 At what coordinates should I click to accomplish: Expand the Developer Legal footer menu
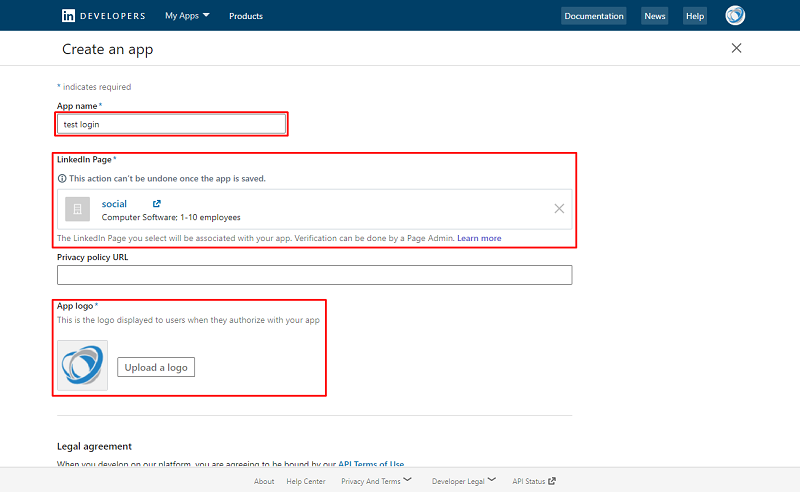tap(463, 481)
